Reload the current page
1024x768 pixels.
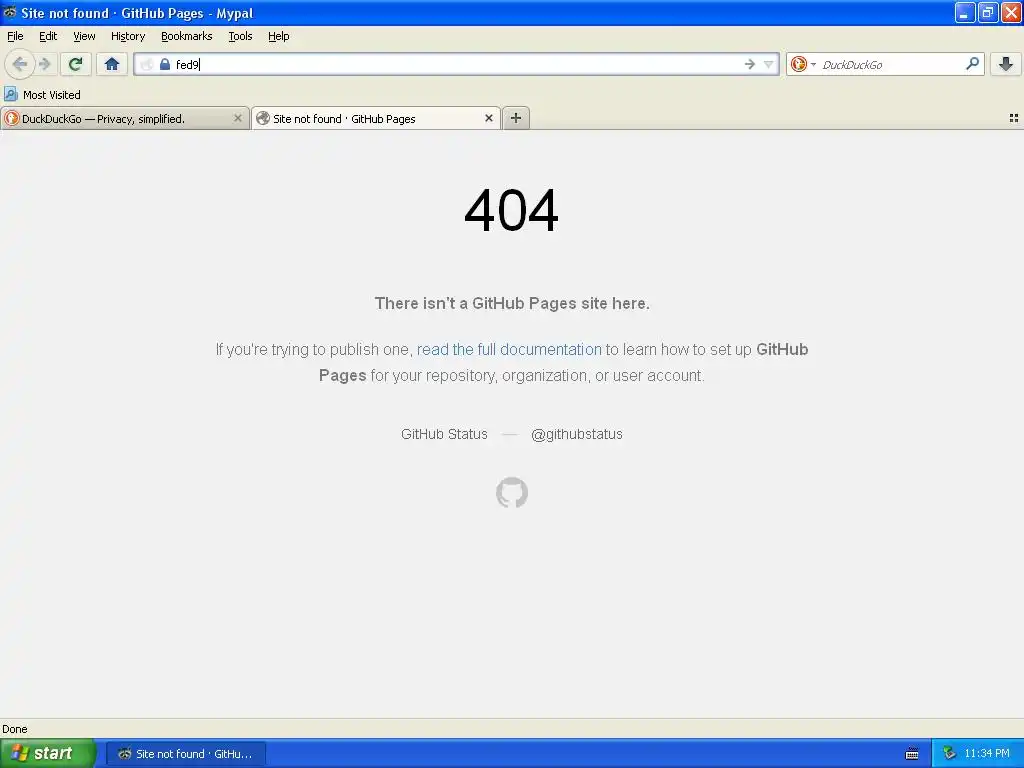[76, 64]
